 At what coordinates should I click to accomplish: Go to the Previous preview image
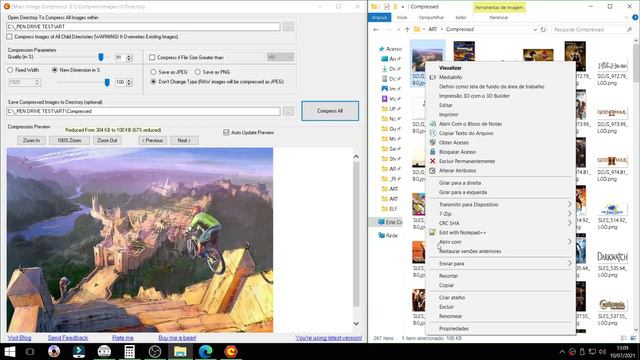point(153,140)
